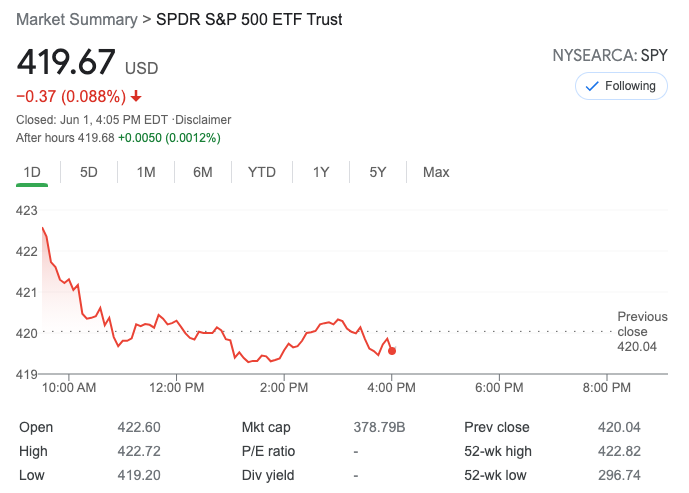The height and width of the screenshot is (493, 689).
Task: Show the Max time range
Action: [436, 172]
